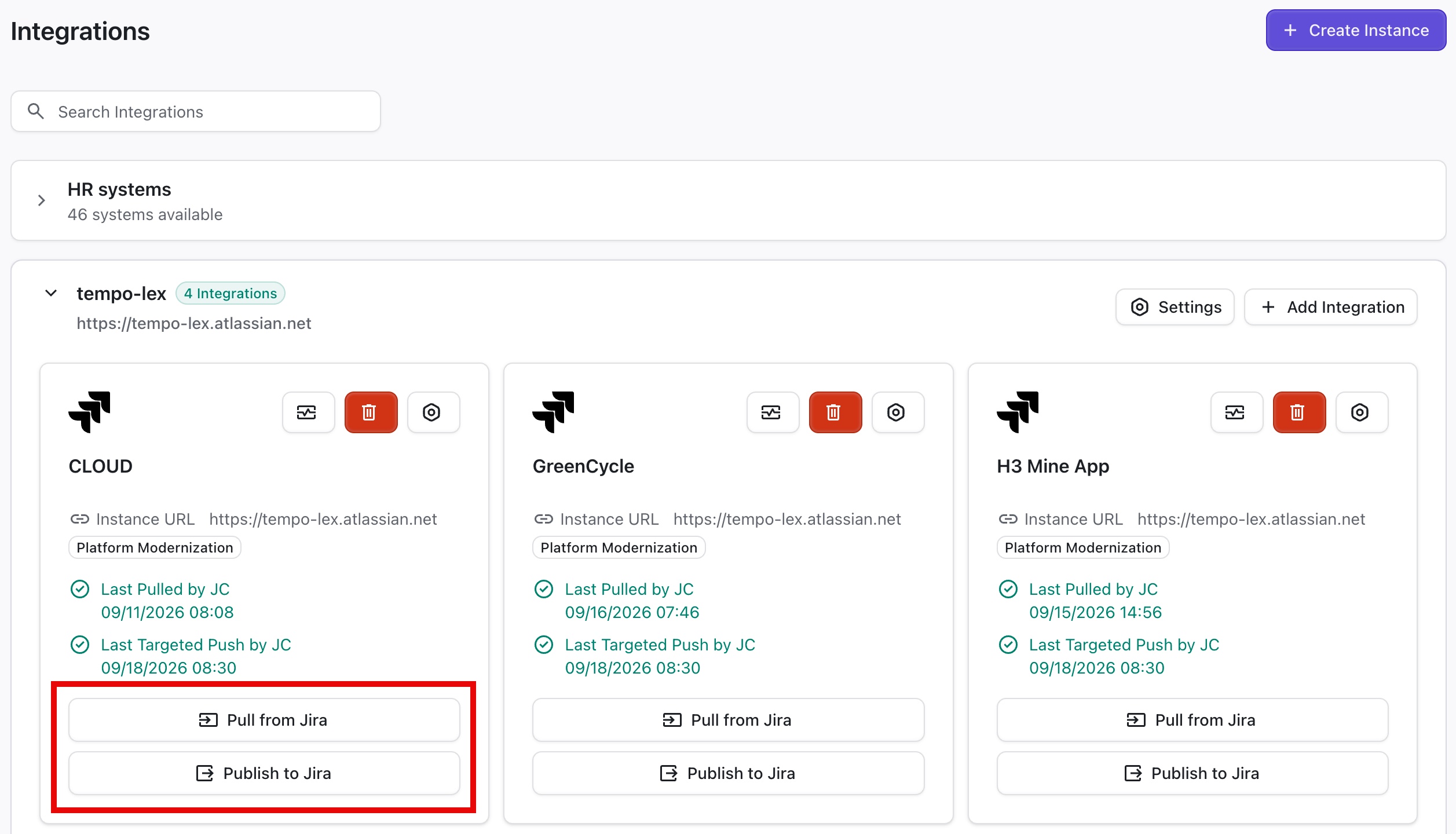Open activity log icon on GreenCycle card
This screenshot has width=1456, height=834.
click(x=773, y=412)
